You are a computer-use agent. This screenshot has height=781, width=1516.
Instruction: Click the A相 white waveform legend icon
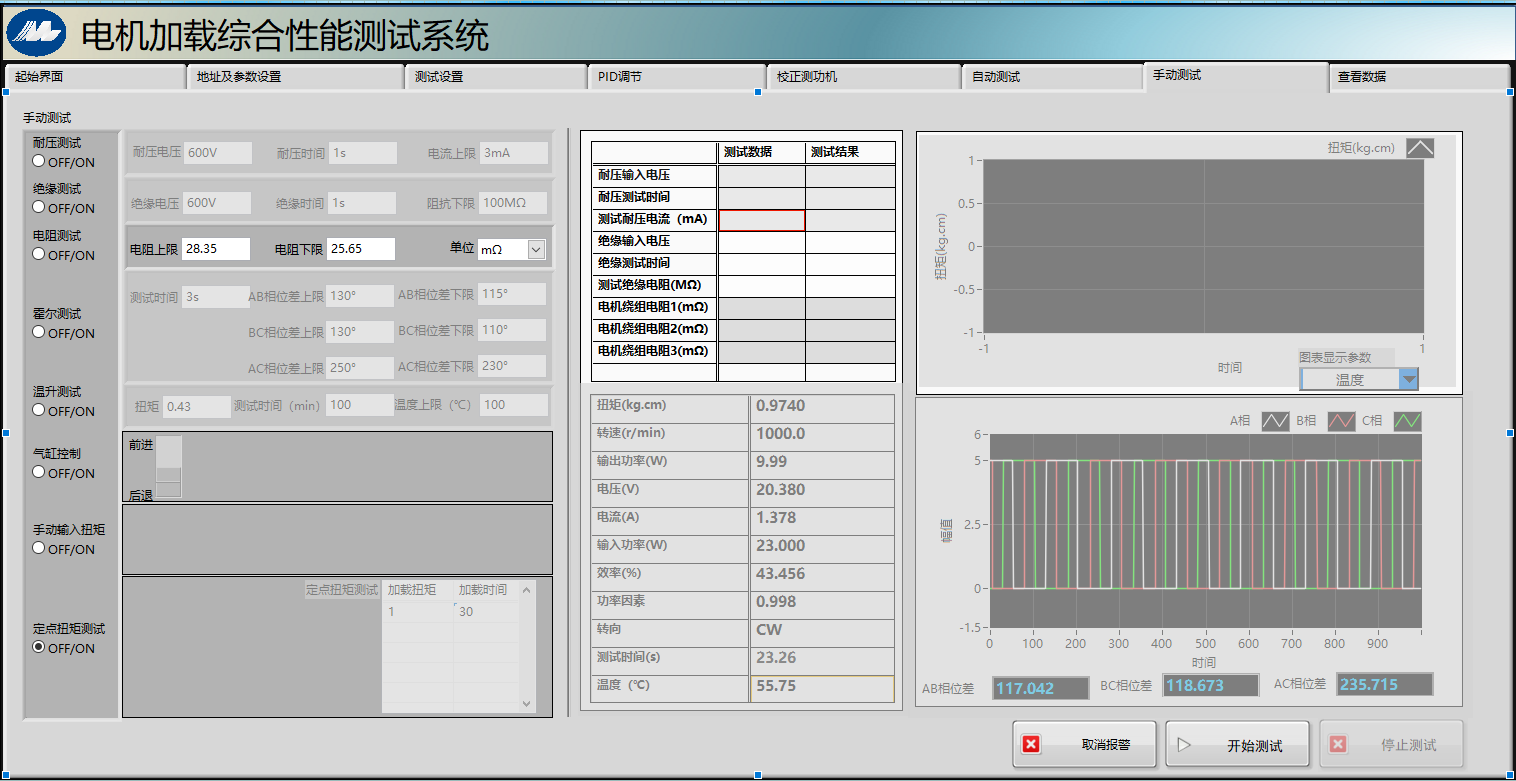point(1275,422)
